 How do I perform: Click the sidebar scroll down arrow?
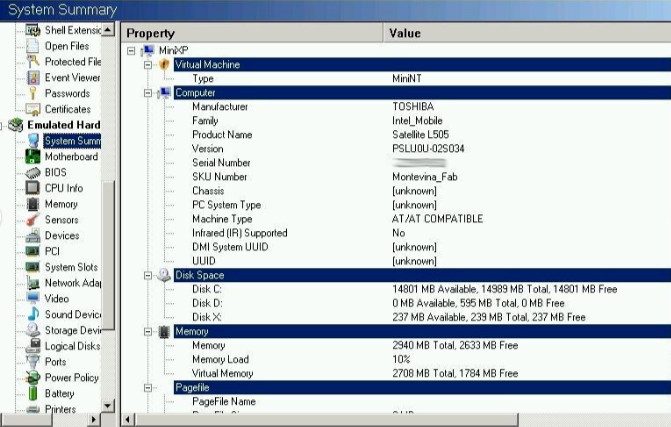pos(108,406)
